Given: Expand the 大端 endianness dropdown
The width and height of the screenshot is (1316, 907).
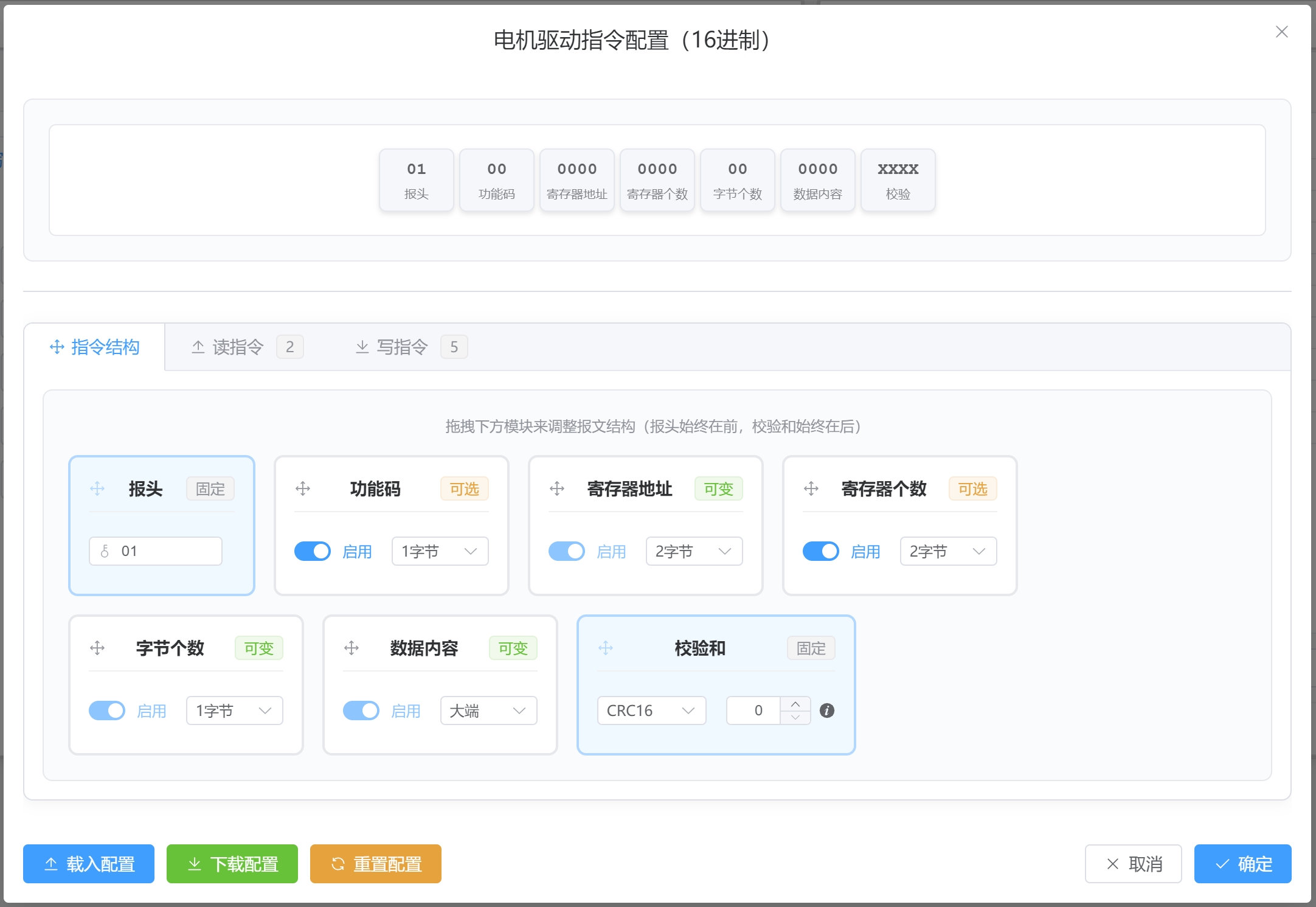Looking at the screenshot, I should point(488,711).
